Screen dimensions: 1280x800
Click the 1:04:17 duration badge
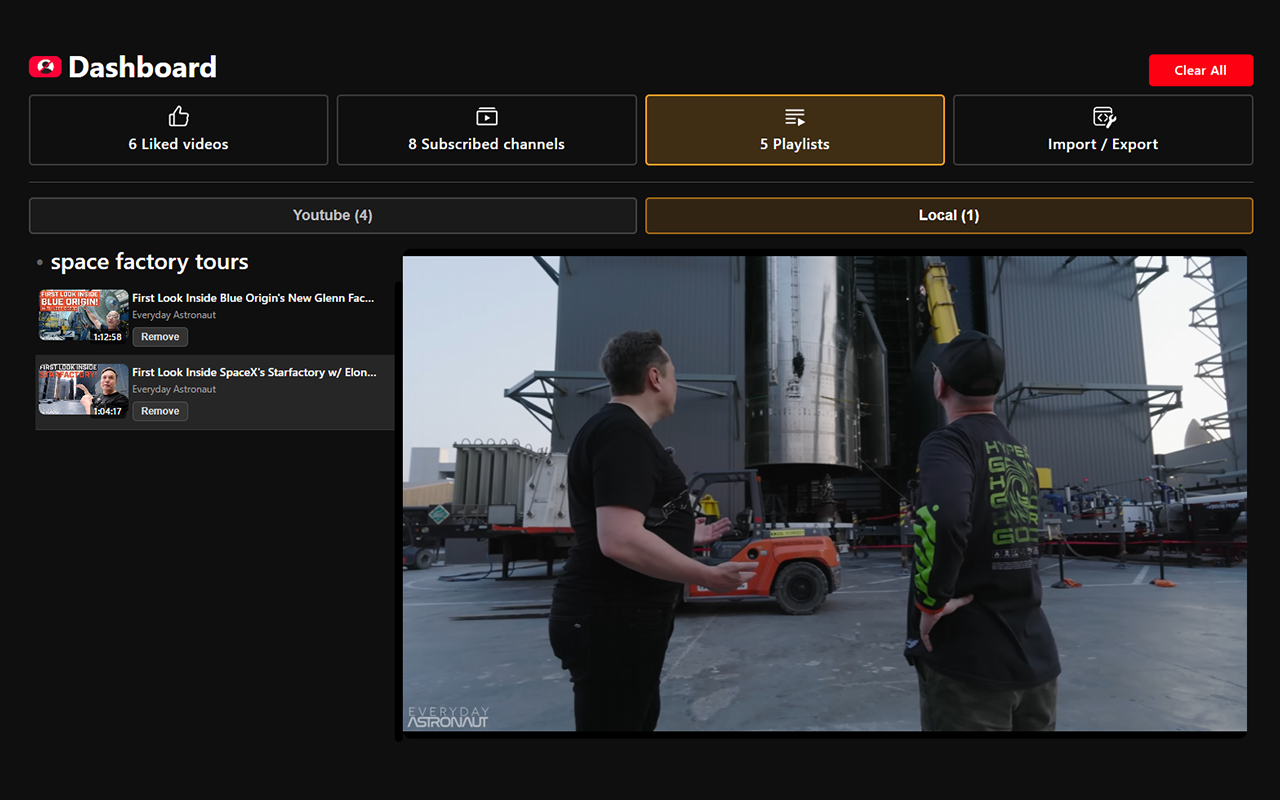click(110, 409)
